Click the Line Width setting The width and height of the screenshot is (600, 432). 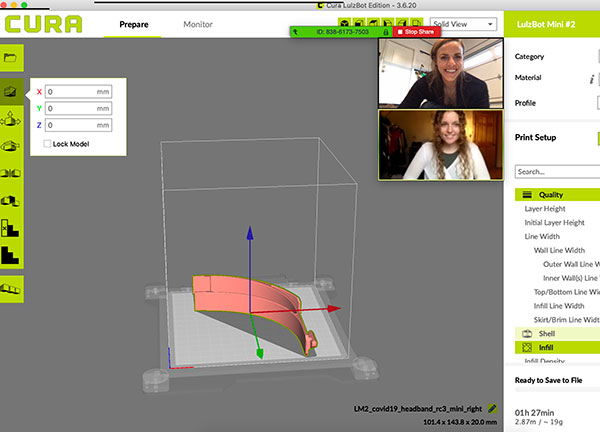coord(542,236)
